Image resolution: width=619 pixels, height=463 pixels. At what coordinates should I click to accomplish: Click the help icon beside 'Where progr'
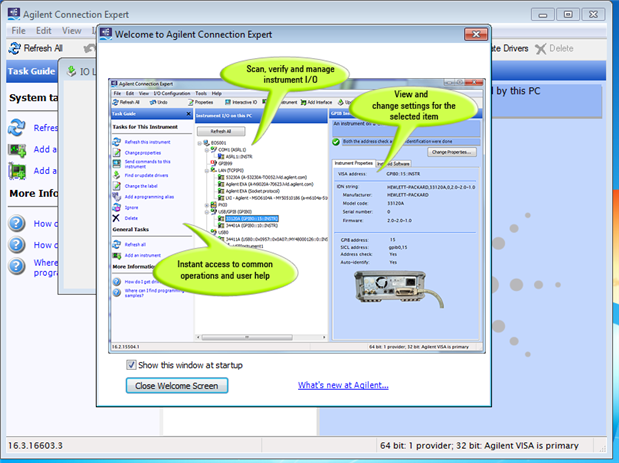pos(17,266)
